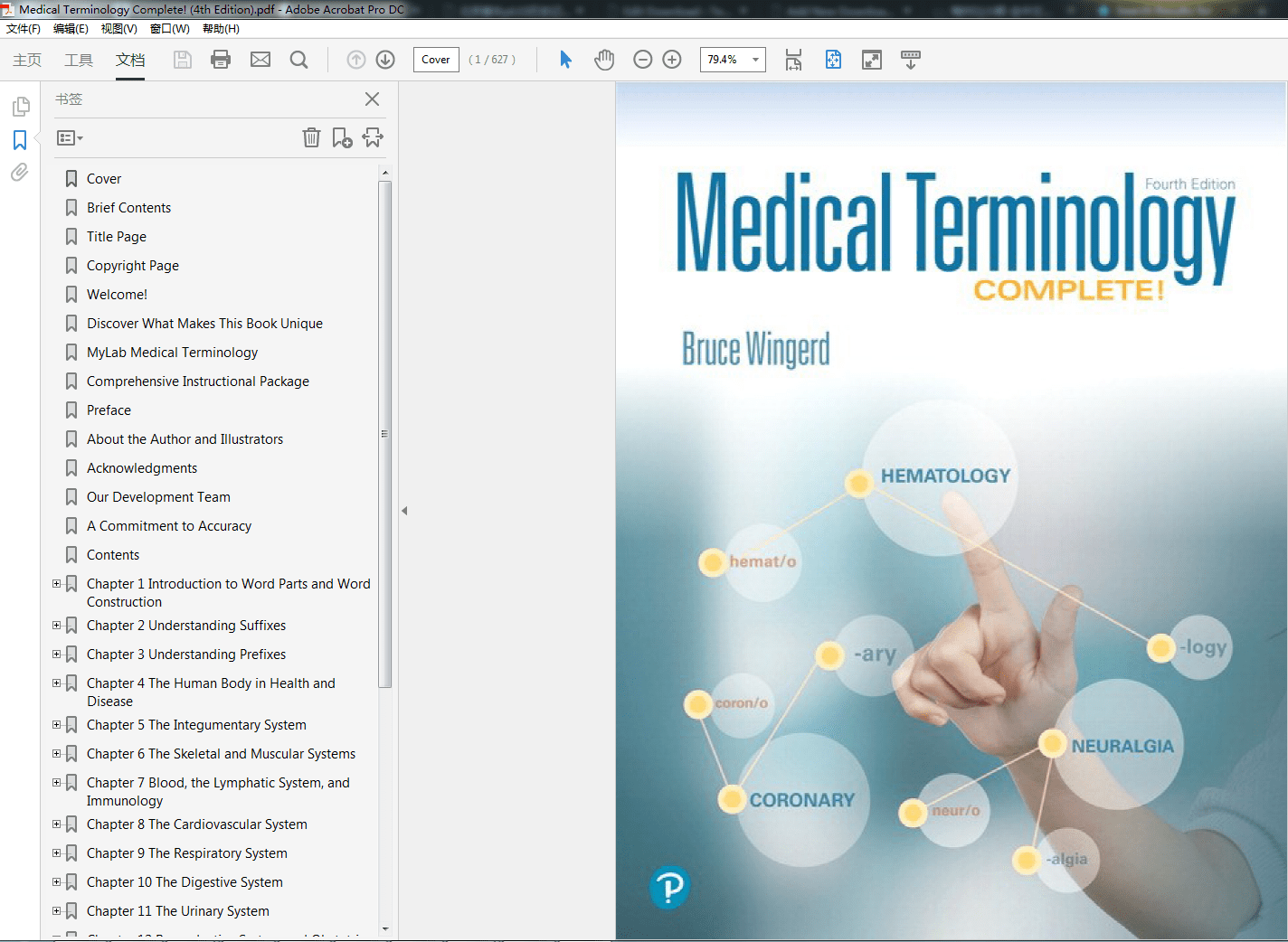Image resolution: width=1288 pixels, height=942 pixels.
Task: Print the document
Action: [x=221, y=59]
